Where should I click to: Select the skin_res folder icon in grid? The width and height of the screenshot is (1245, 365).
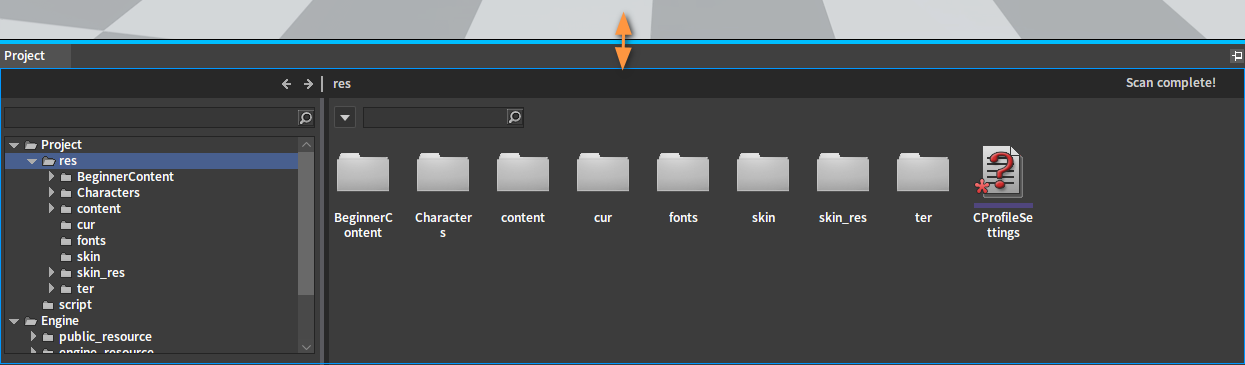coord(843,172)
